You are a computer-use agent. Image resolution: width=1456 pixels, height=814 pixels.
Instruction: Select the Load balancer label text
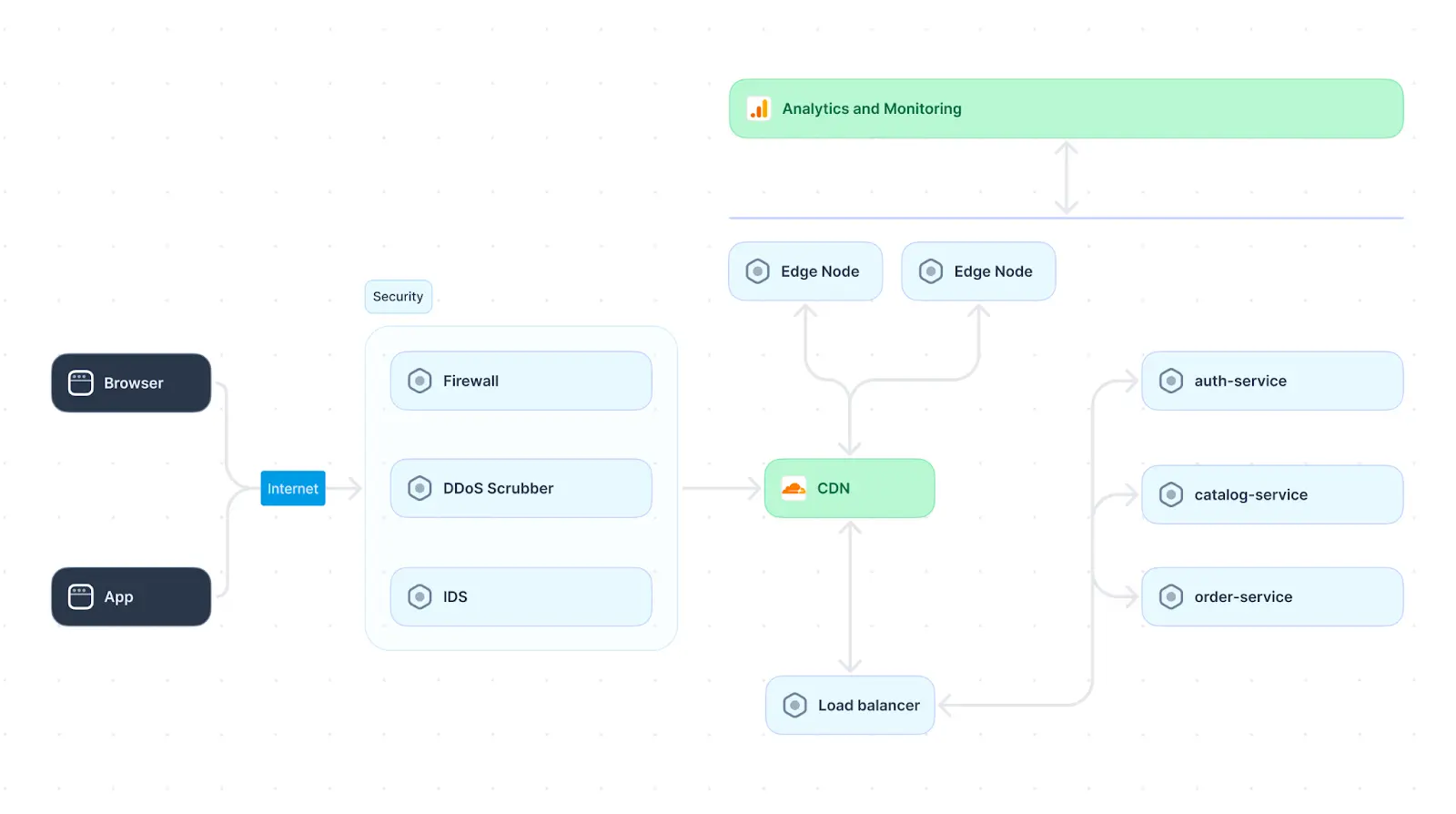point(868,706)
